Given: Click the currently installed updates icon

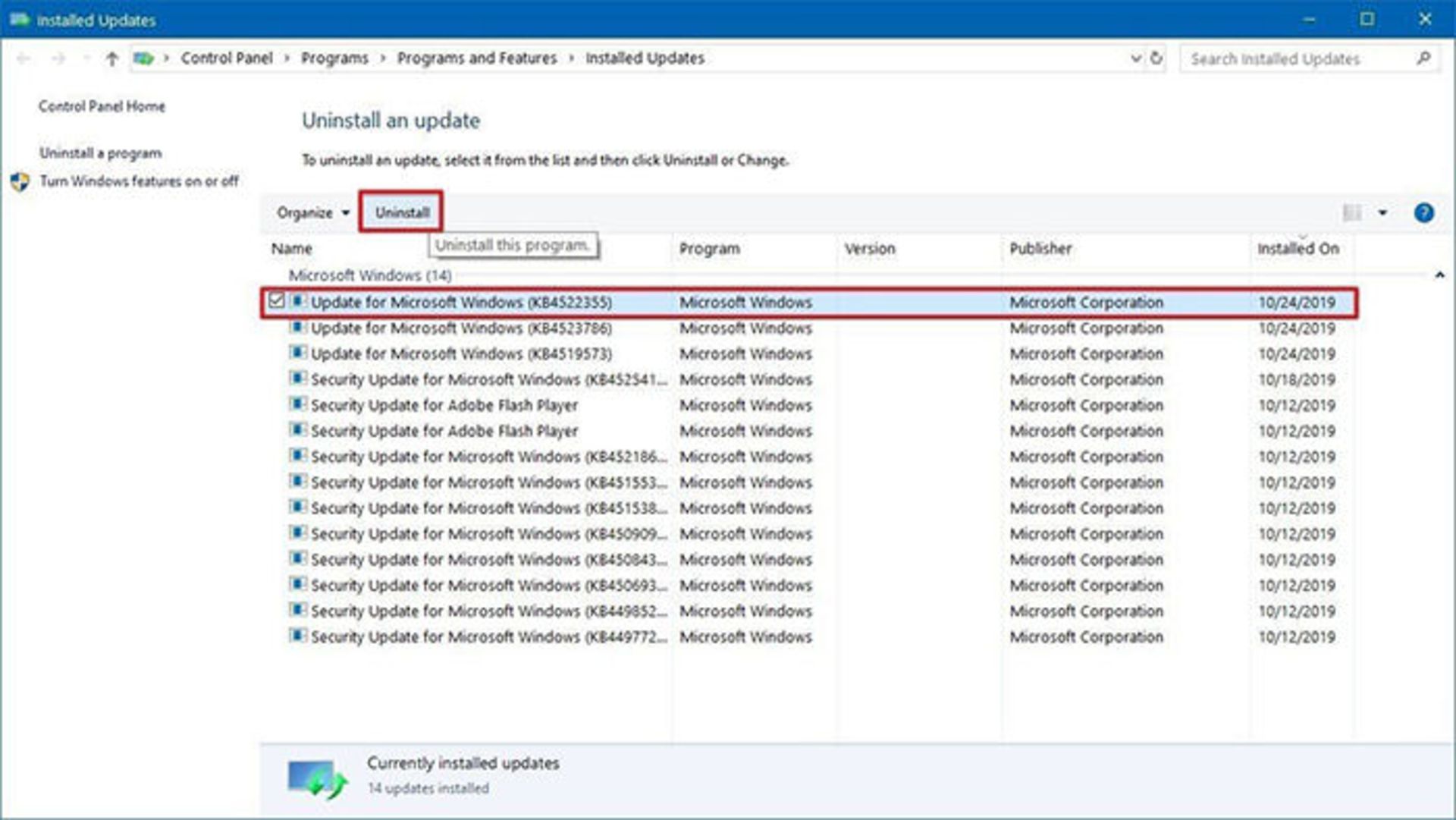Looking at the screenshot, I should [x=318, y=779].
